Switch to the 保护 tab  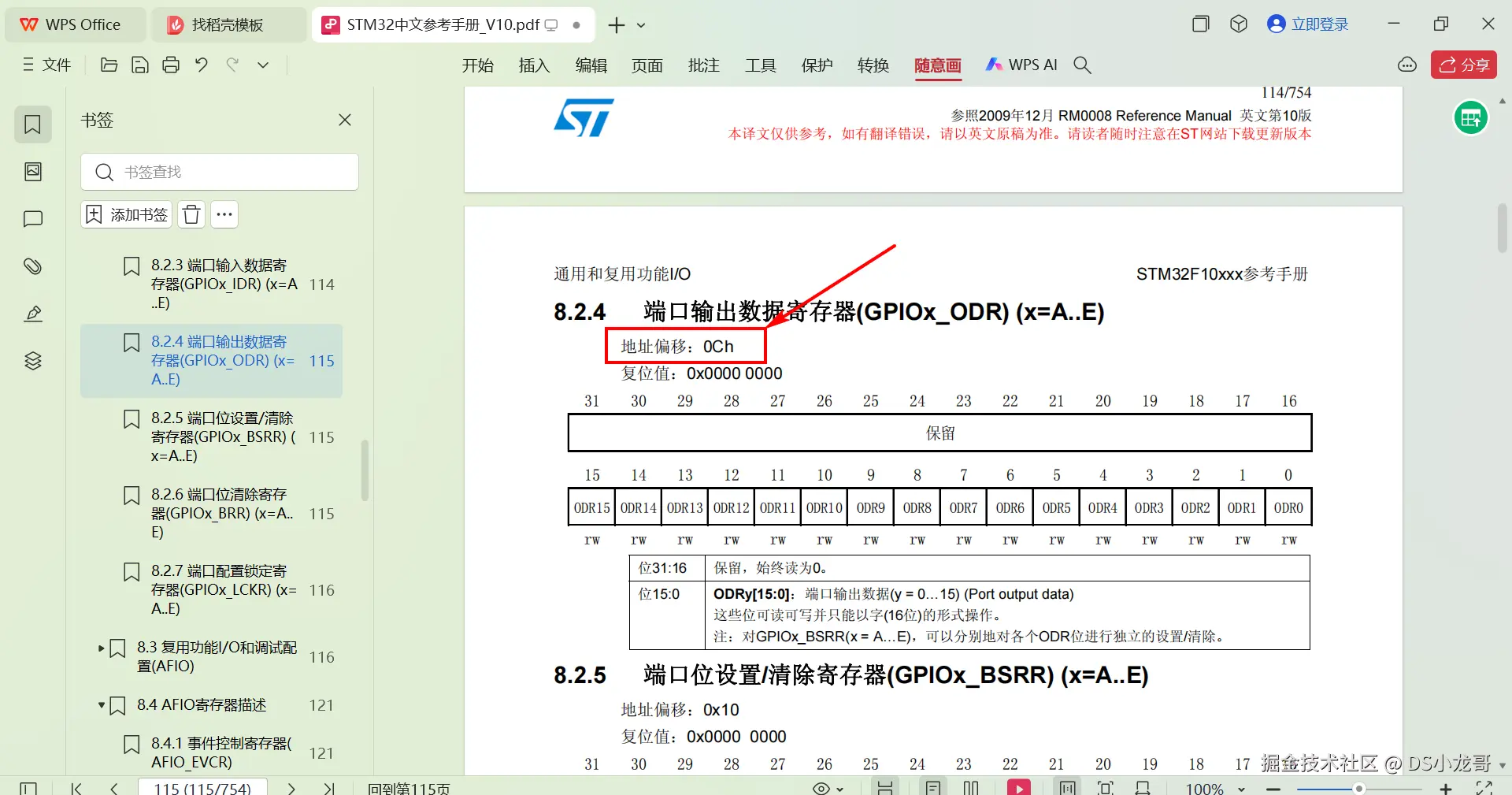[817, 65]
